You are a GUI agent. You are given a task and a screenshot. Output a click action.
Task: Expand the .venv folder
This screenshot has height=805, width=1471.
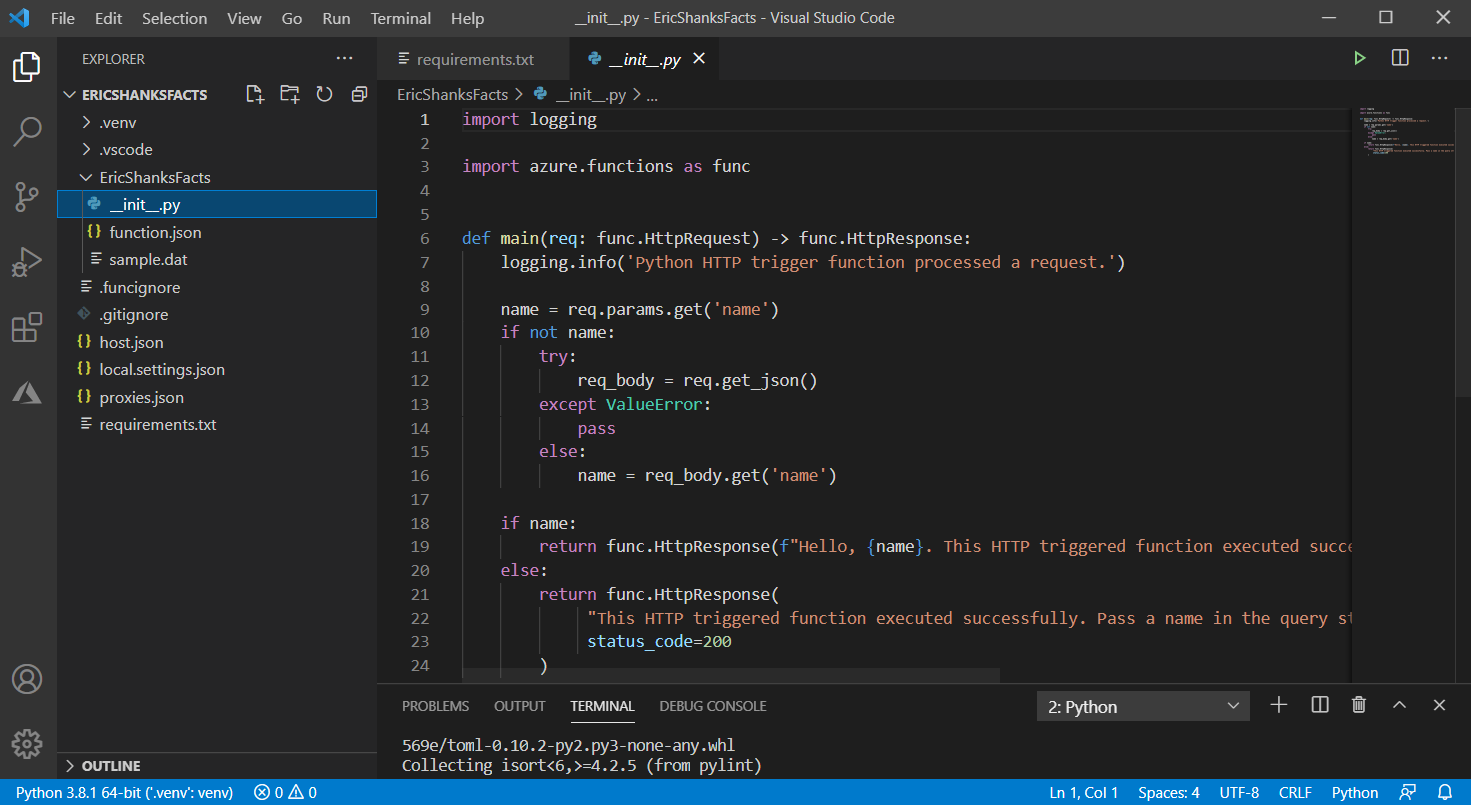point(117,122)
